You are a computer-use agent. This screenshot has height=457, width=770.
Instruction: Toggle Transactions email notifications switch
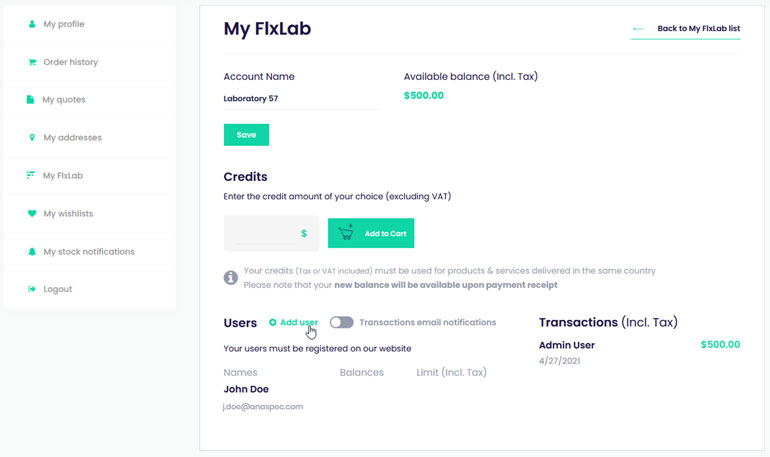(x=341, y=322)
